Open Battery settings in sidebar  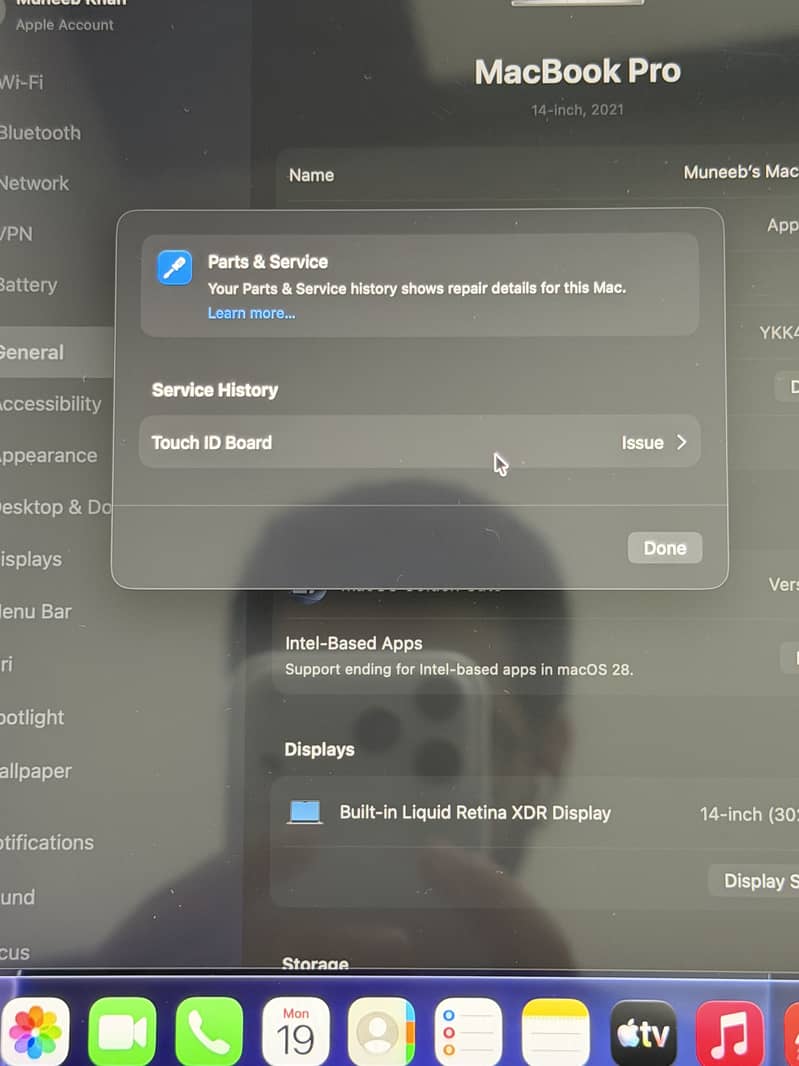point(29,285)
